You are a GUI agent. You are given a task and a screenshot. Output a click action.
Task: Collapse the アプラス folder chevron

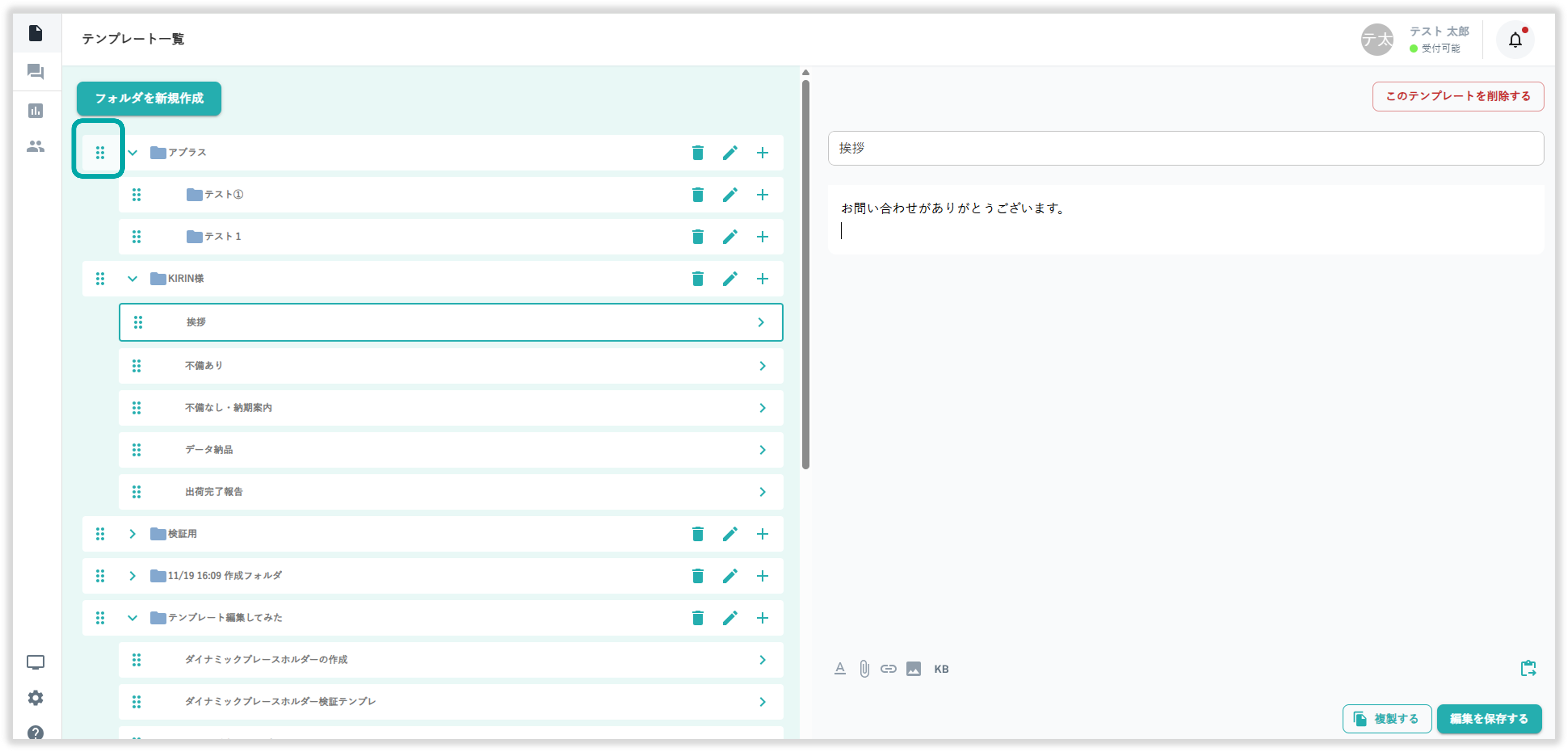pos(132,153)
